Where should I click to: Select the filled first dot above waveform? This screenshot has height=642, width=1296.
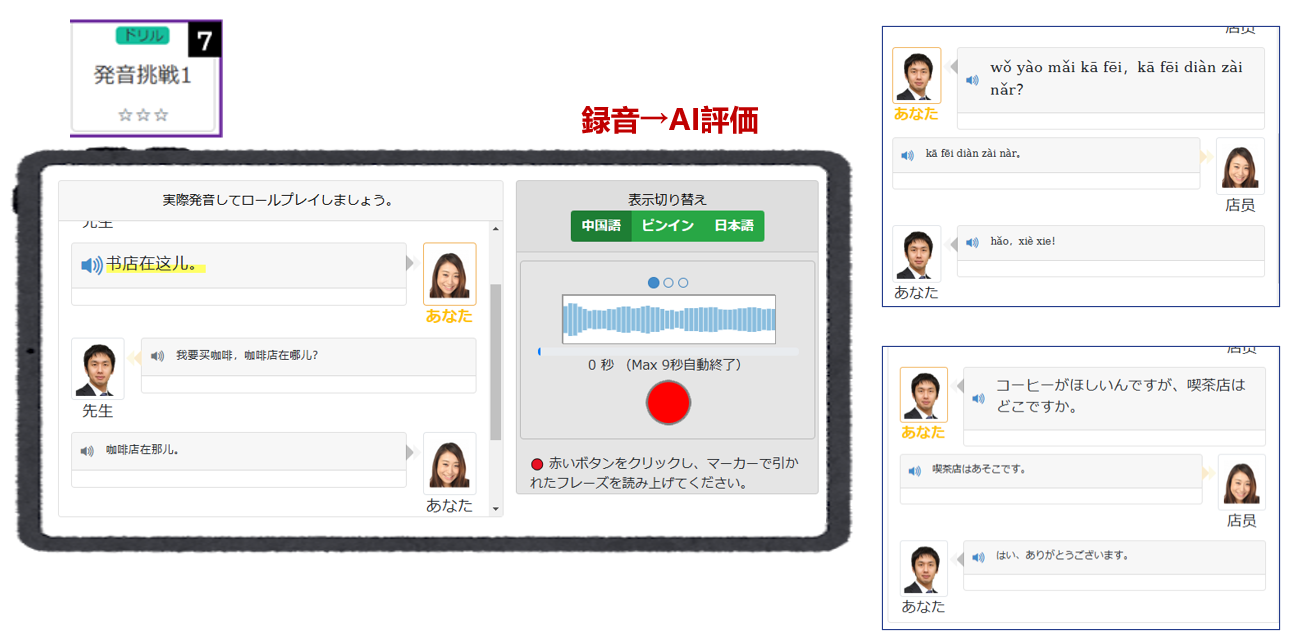(654, 283)
